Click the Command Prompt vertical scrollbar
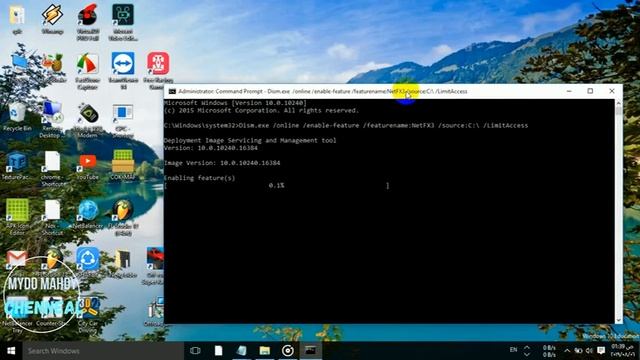The height and width of the screenshot is (360, 640). coord(619,211)
